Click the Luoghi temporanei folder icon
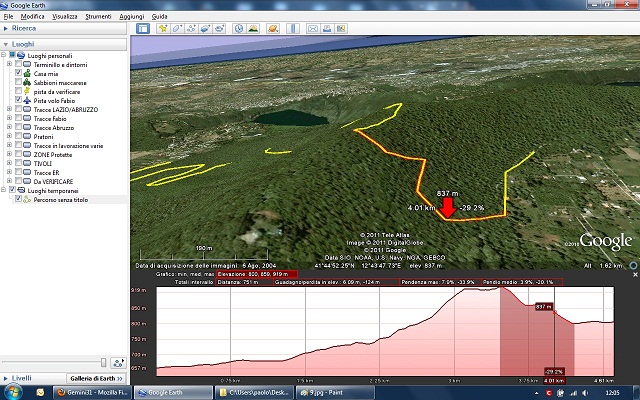This screenshot has width=640, height=400. (21, 191)
